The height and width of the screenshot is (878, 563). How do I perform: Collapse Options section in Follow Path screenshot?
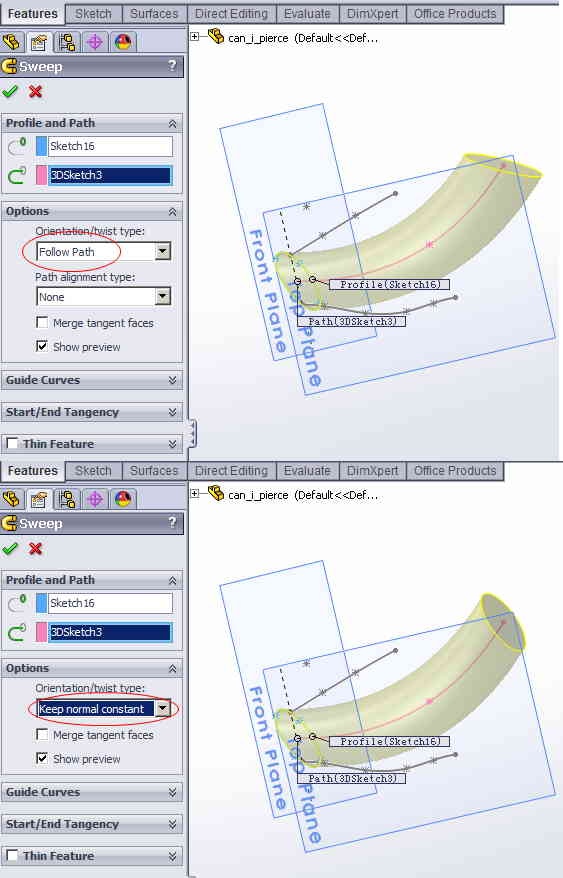coord(173,212)
